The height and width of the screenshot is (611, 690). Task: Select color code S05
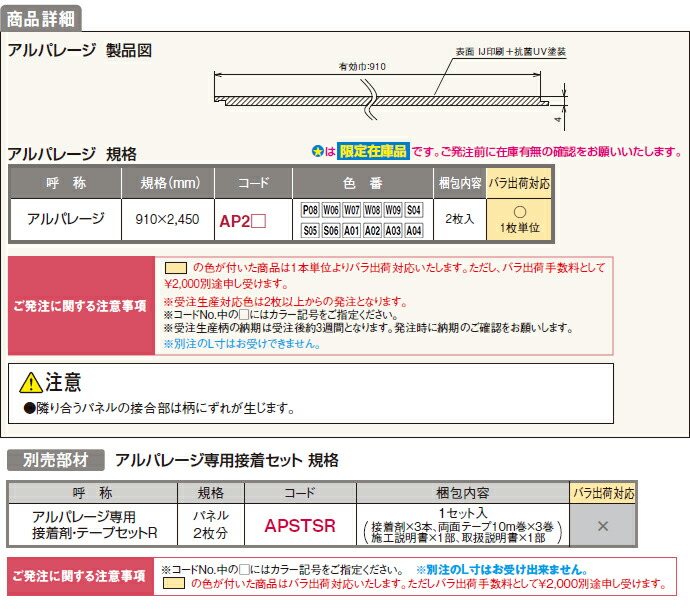pyautogui.click(x=309, y=230)
